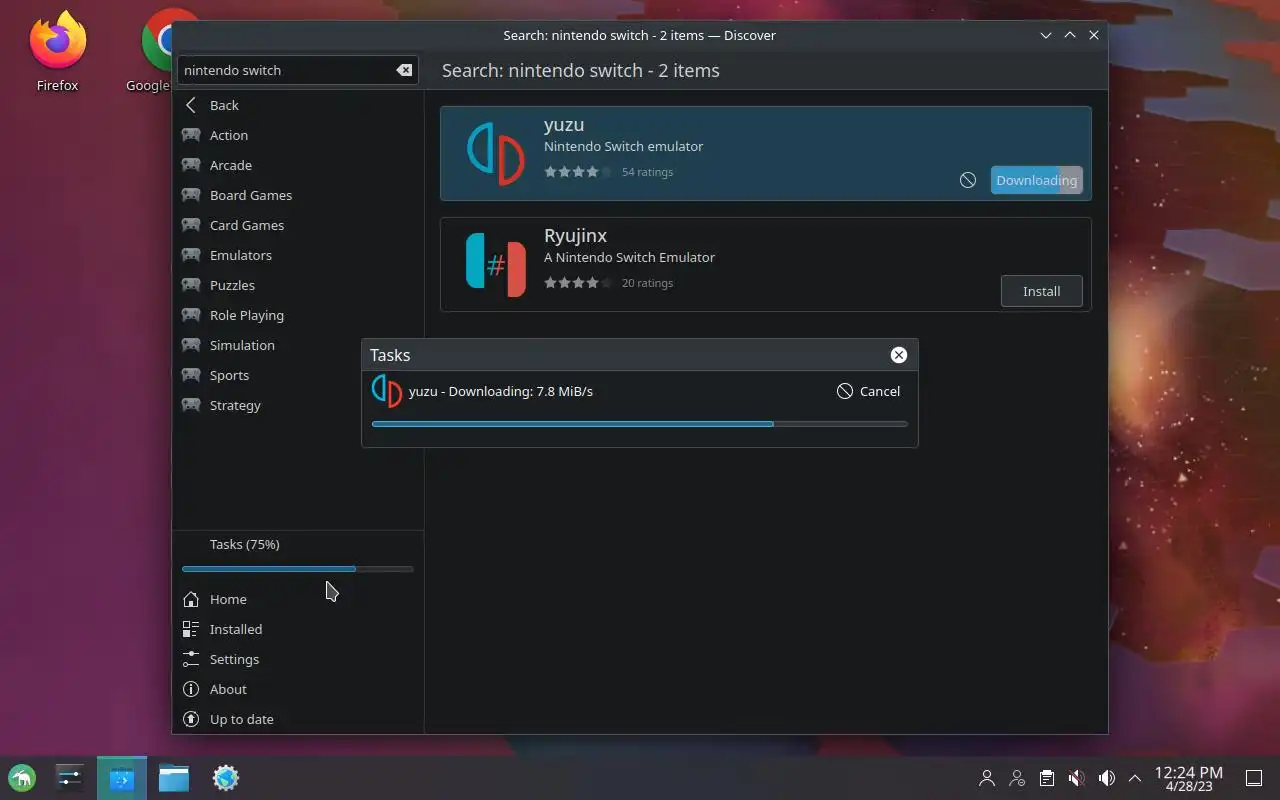Click the Emulators gamepad icon
The image size is (1280, 800).
coord(191,255)
